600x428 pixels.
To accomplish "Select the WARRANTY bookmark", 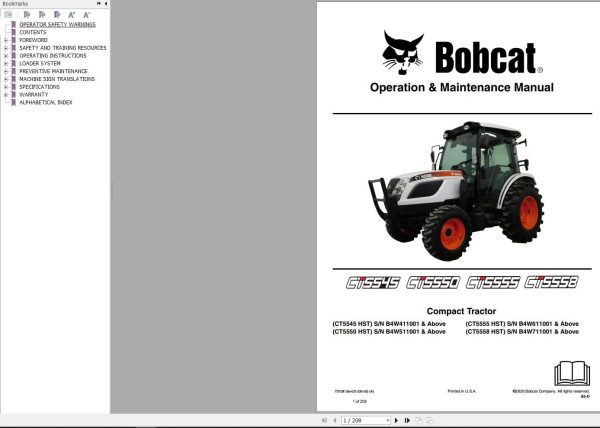I will (34, 94).
